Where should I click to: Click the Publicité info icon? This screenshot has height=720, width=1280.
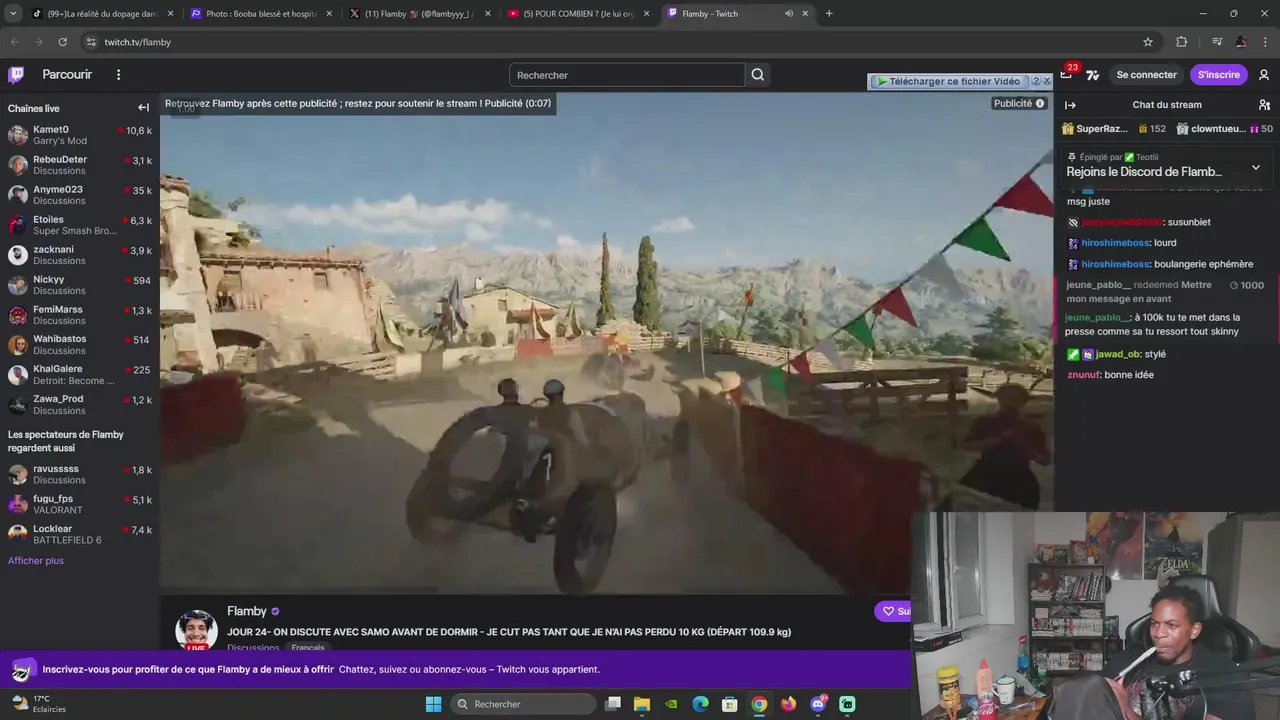pyautogui.click(x=1040, y=103)
